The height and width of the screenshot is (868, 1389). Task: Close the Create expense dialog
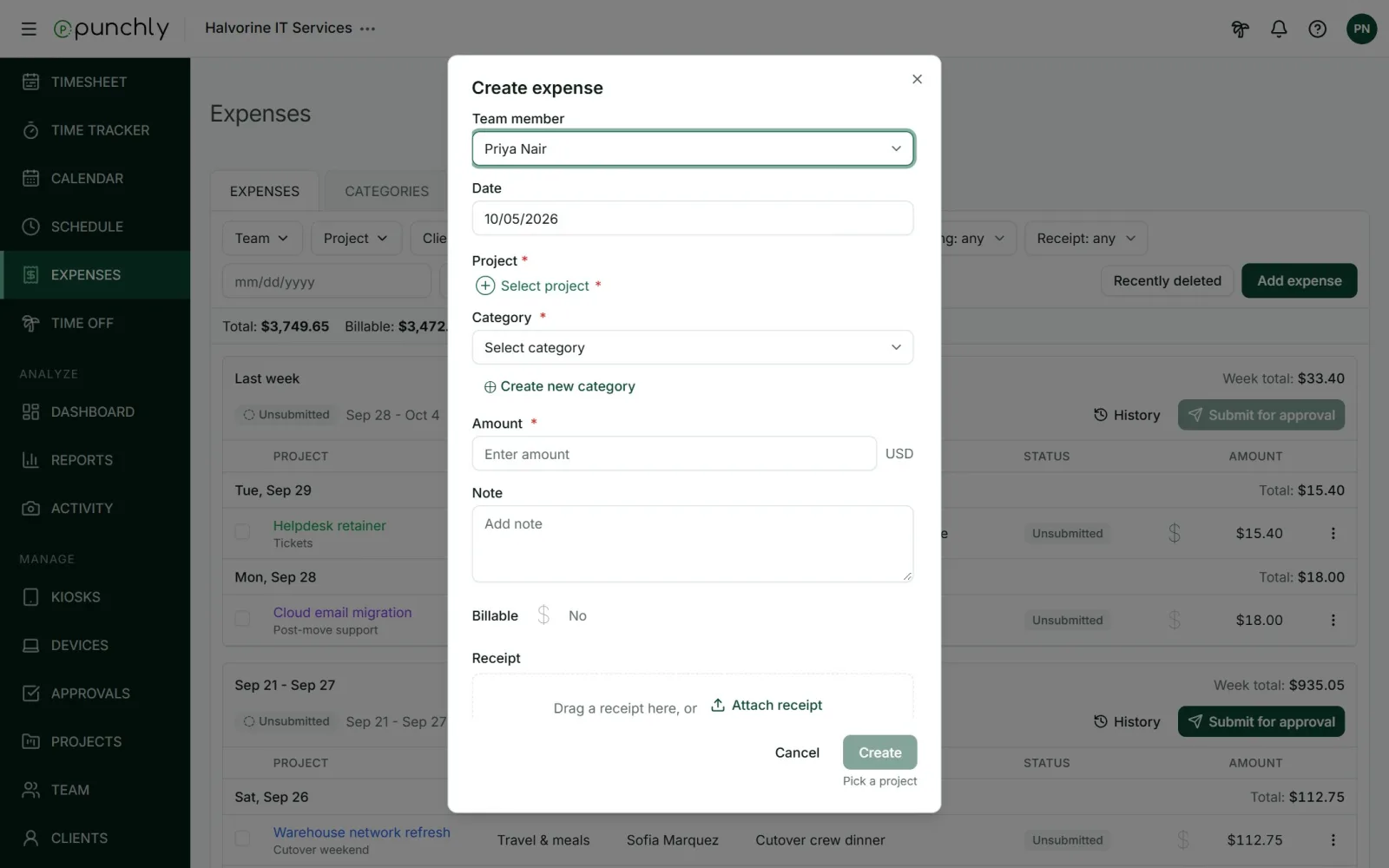(917, 79)
